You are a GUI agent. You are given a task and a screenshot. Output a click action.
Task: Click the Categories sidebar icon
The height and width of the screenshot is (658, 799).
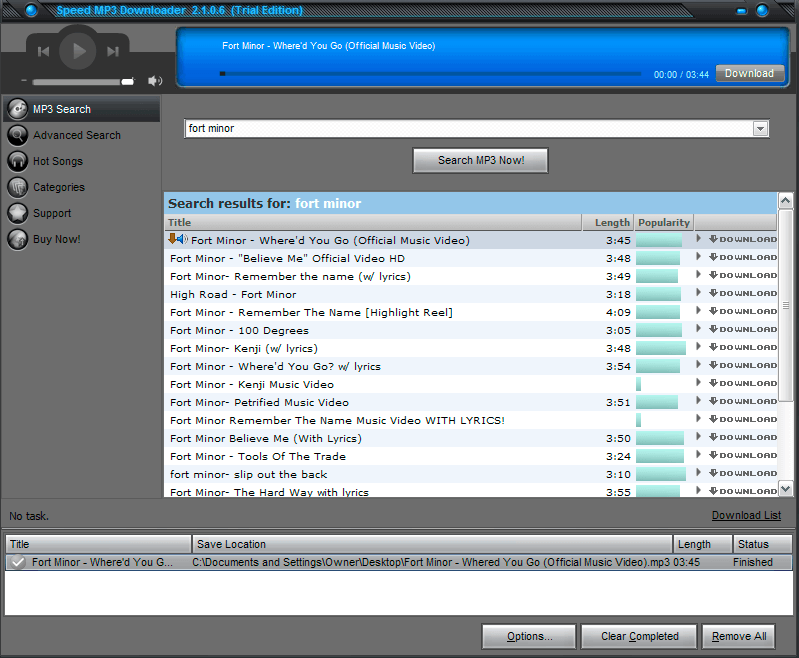pyautogui.click(x=18, y=187)
